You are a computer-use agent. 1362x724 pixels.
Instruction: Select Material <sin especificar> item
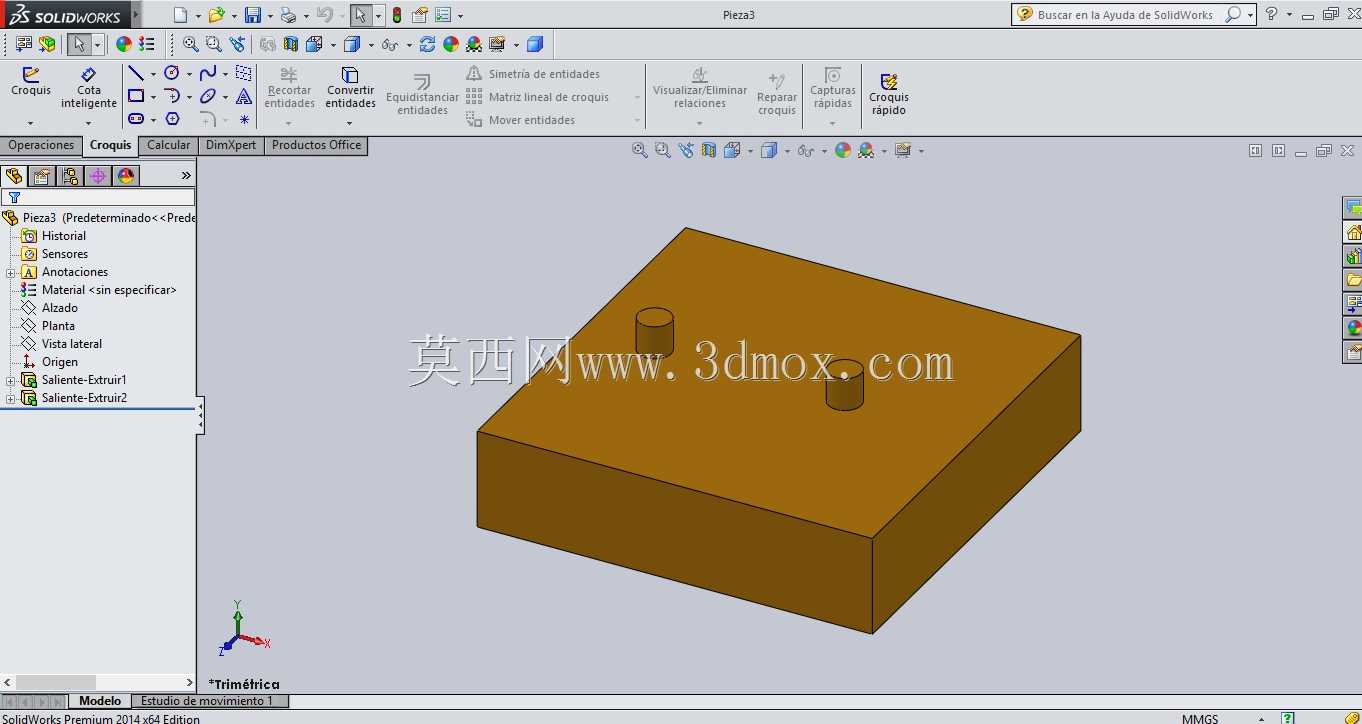pyautogui.click(x=109, y=290)
